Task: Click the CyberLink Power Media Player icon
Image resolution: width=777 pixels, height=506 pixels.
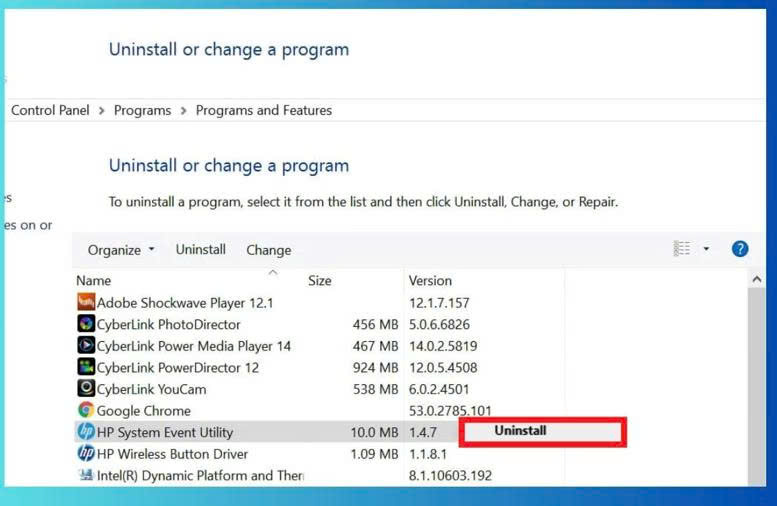Action: pos(86,346)
